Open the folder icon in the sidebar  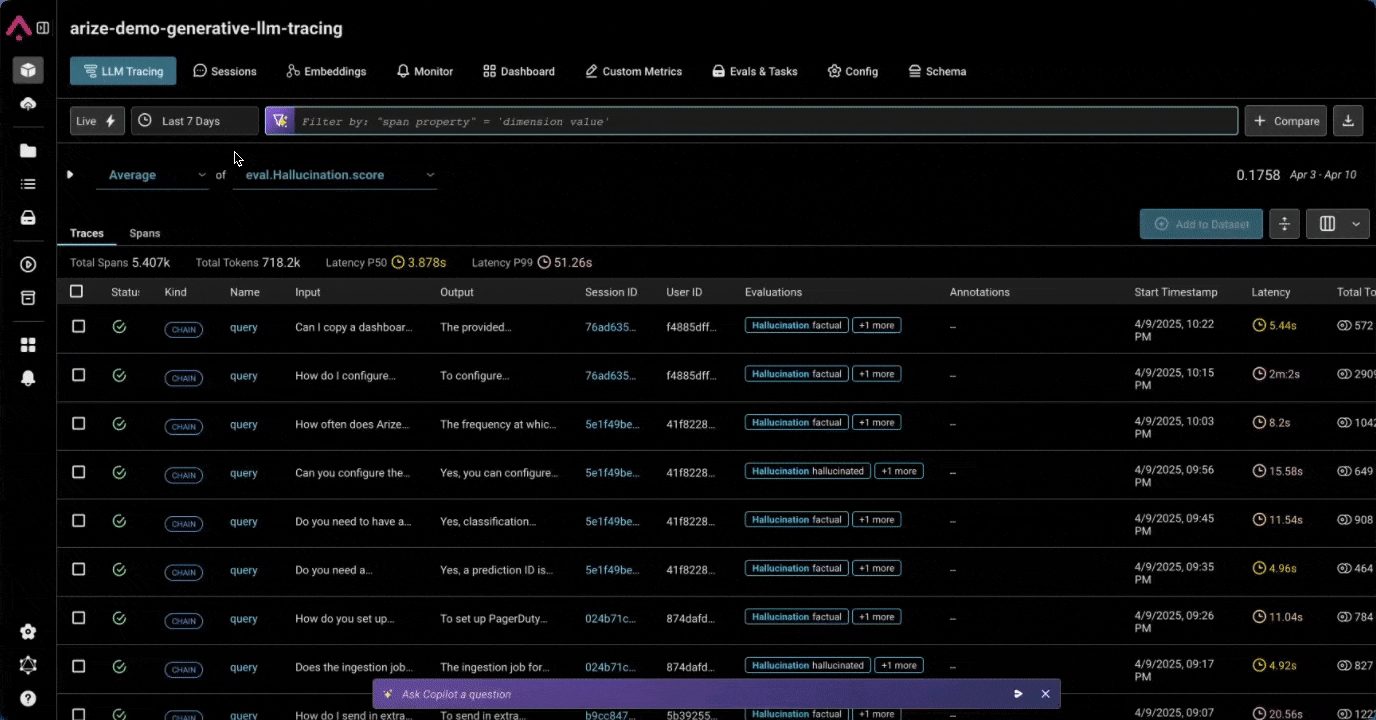[x=28, y=151]
